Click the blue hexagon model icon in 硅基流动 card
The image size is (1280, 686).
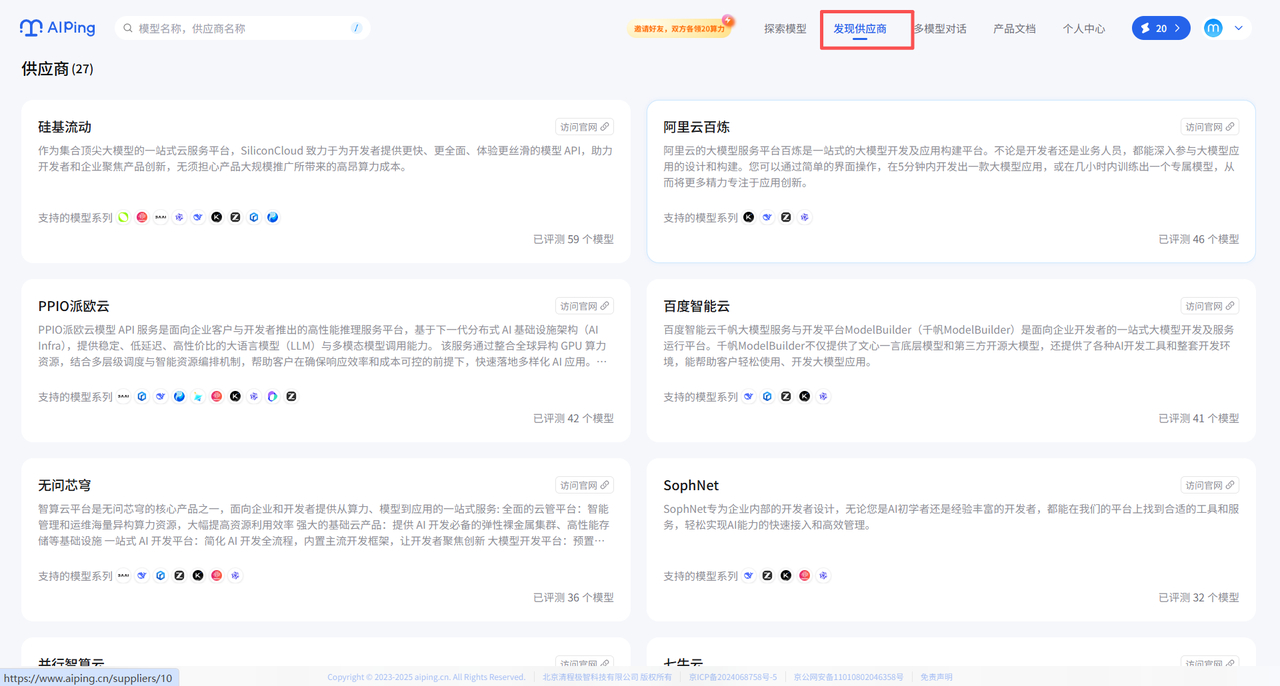254,217
